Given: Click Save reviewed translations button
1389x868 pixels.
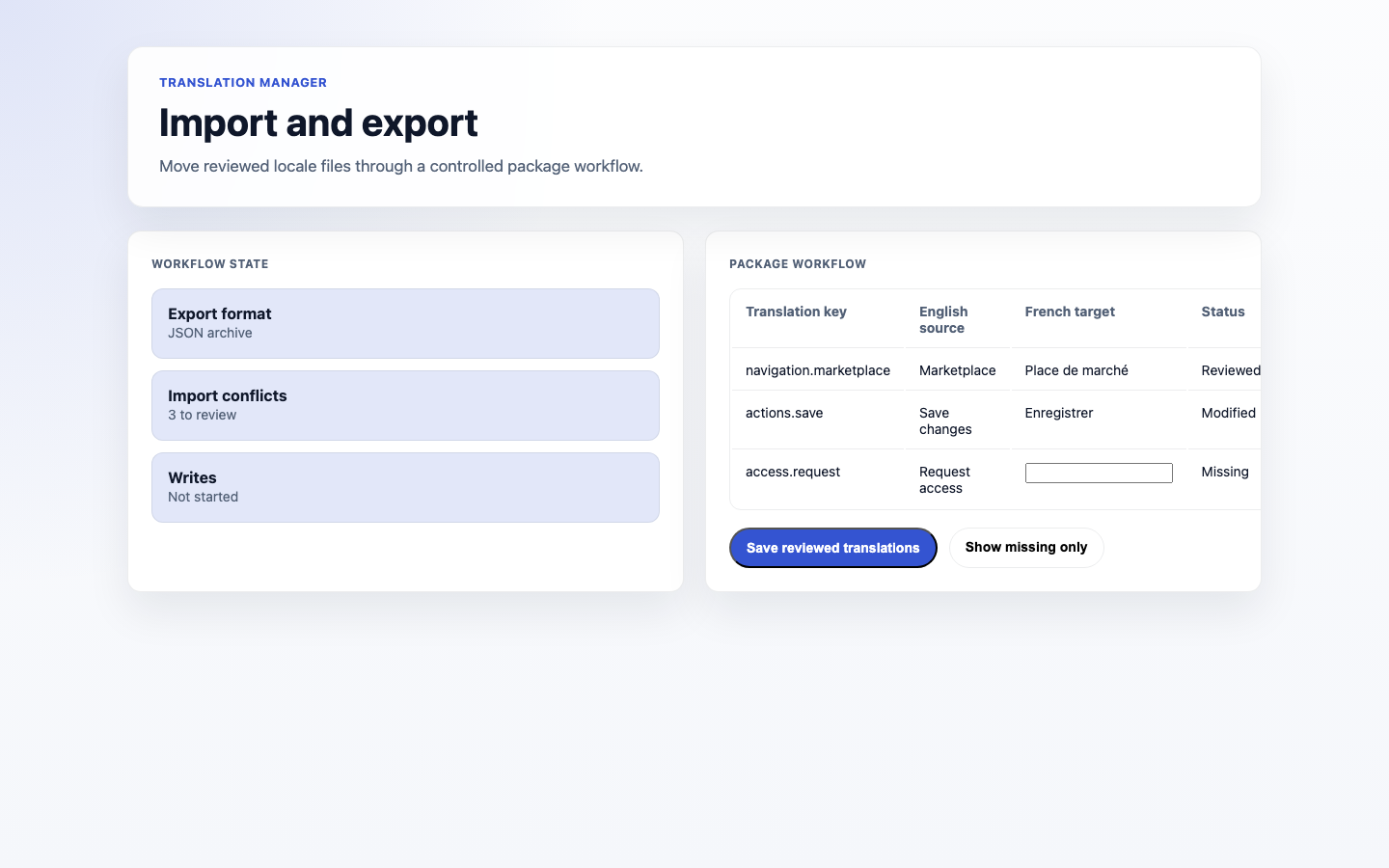Looking at the screenshot, I should click(832, 548).
